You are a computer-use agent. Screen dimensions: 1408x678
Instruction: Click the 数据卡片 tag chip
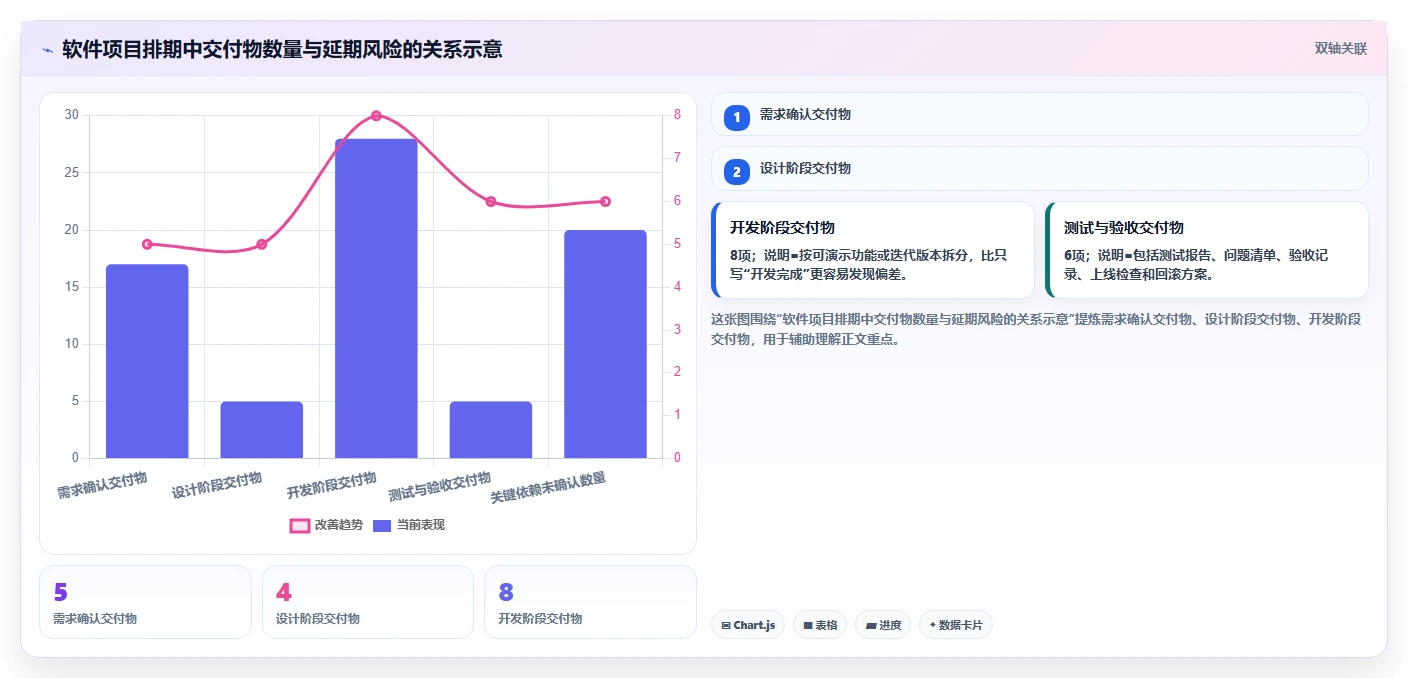pyautogui.click(x=955, y=625)
